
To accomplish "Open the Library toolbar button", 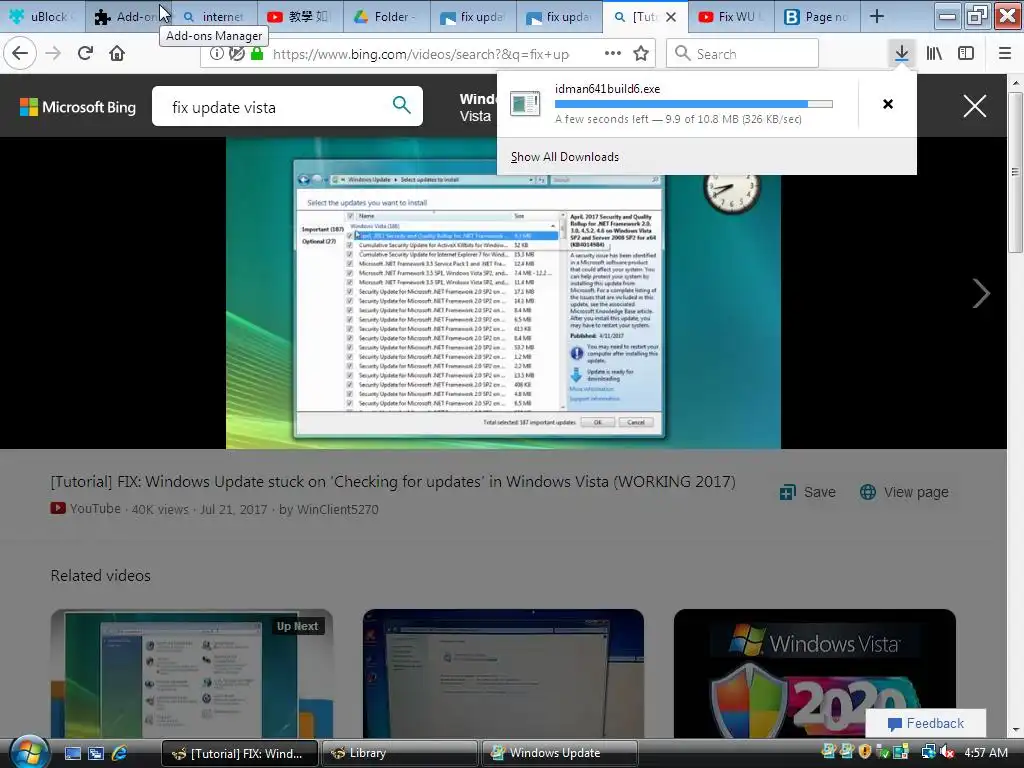I will coord(934,54).
